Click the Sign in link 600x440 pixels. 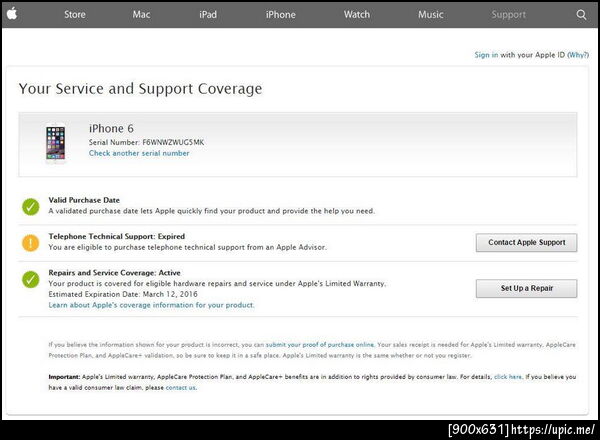click(x=486, y=55)
